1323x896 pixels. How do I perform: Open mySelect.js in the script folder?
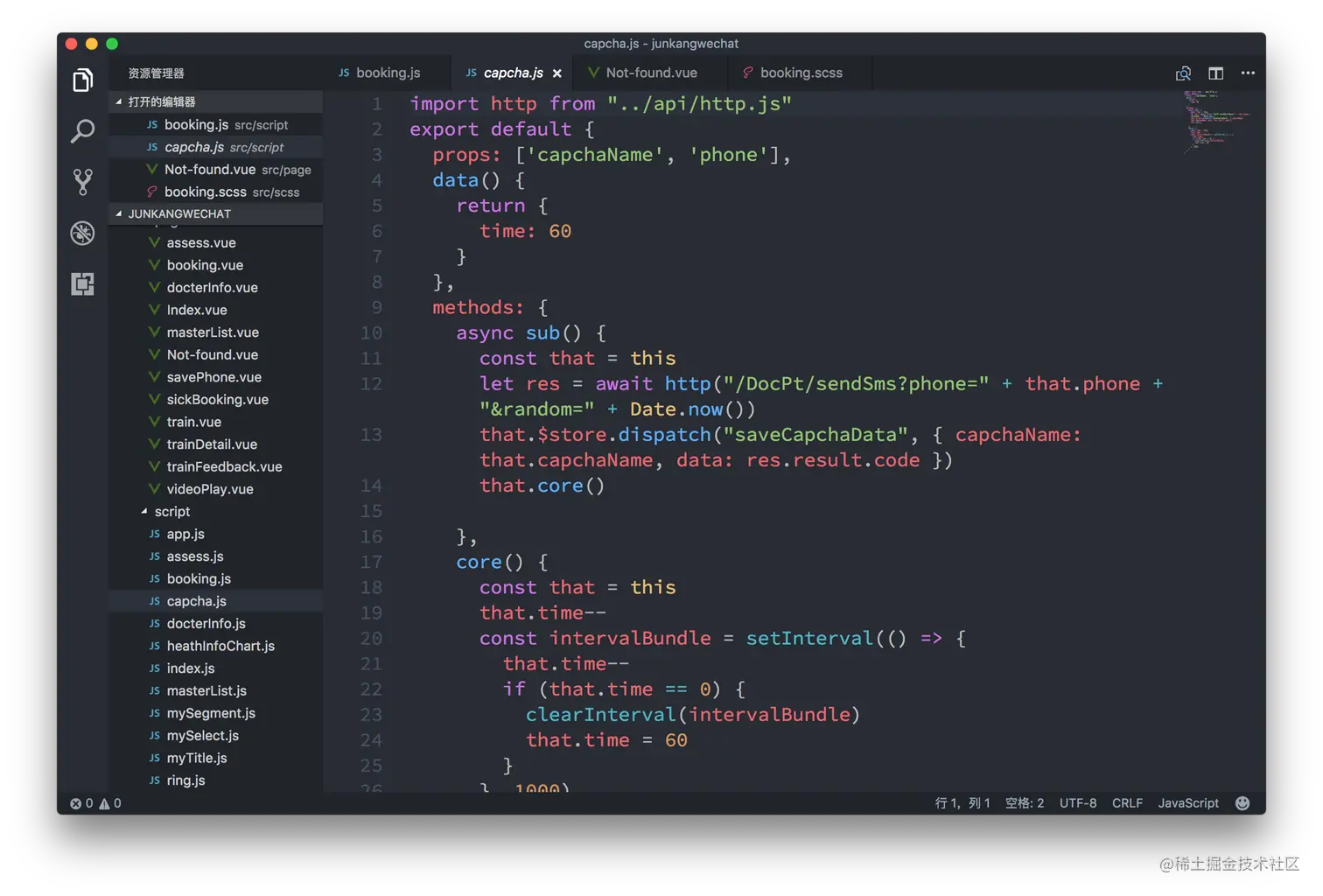click(x=215, y=736)
